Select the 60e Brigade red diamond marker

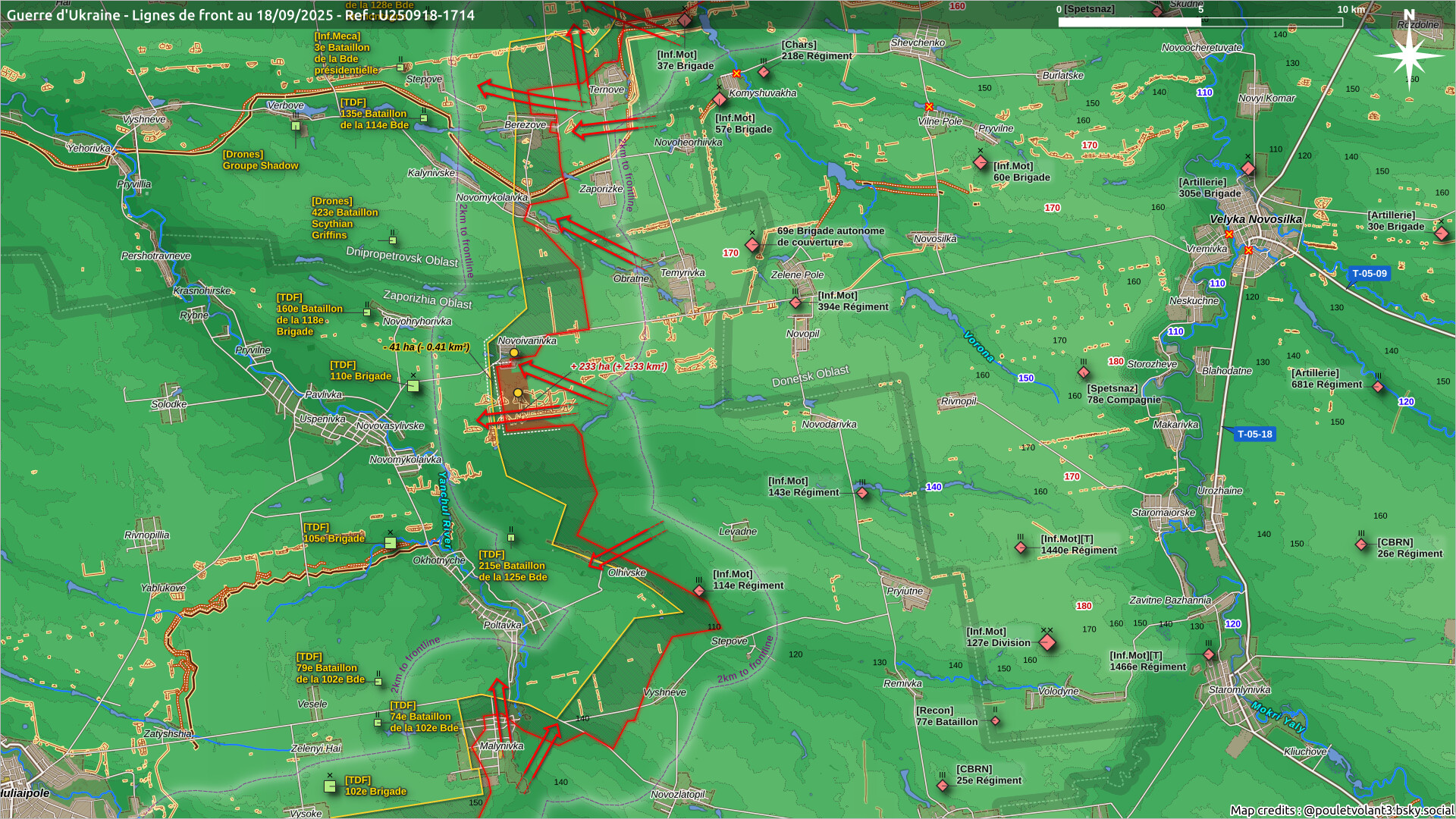[x=980, y=163]
